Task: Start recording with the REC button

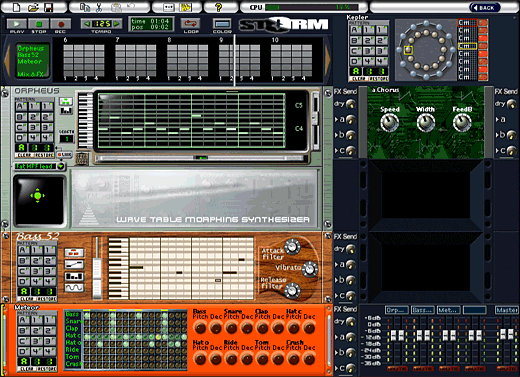Action: (x=61, y=24)
